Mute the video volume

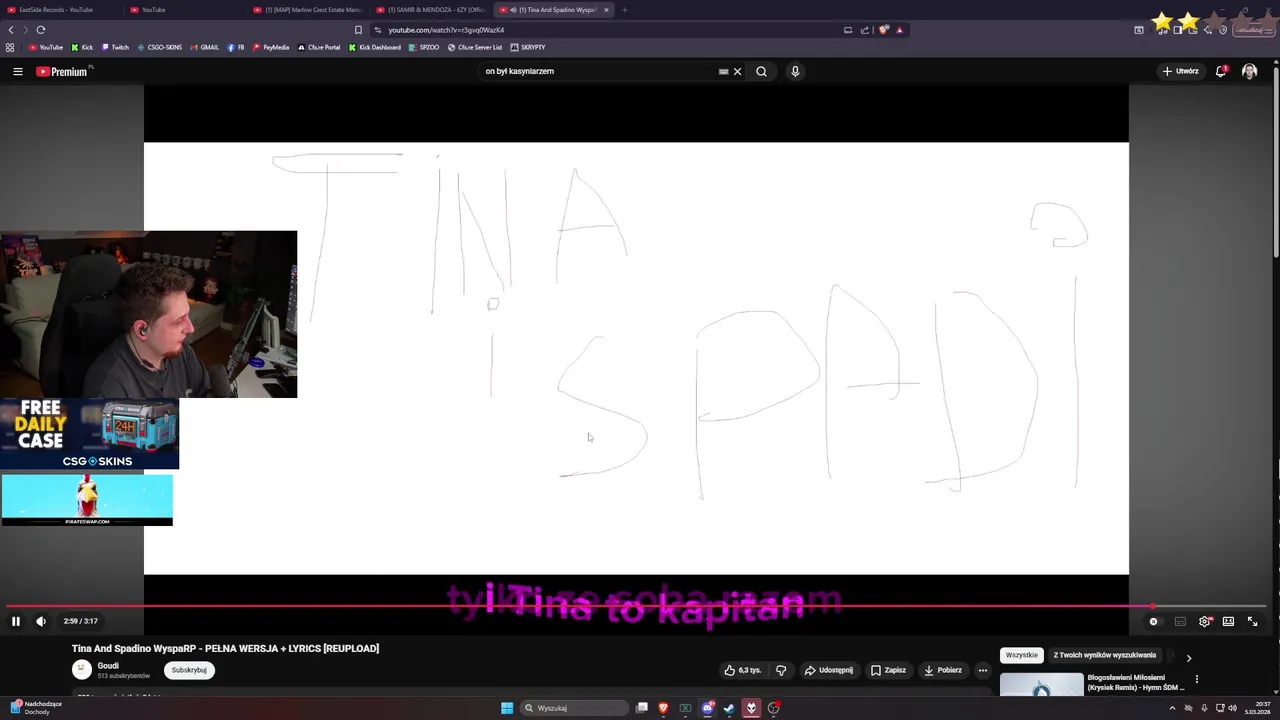coord(41,621)
